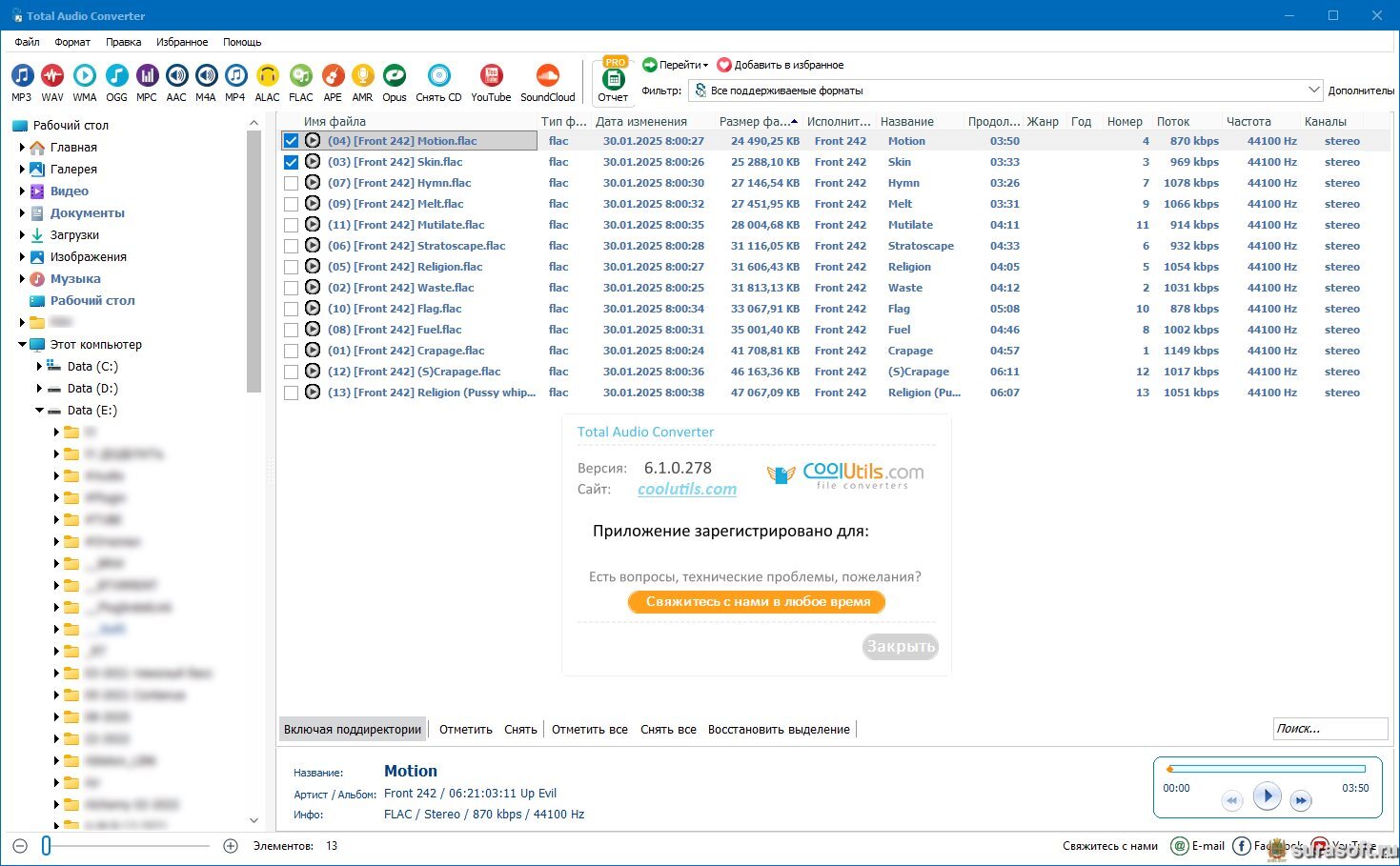Open the Файл menu

(27, 42)
